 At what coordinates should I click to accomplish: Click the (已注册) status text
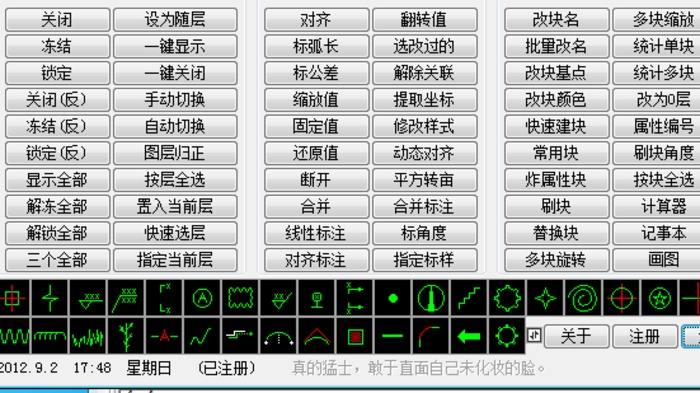coord(226,368)
